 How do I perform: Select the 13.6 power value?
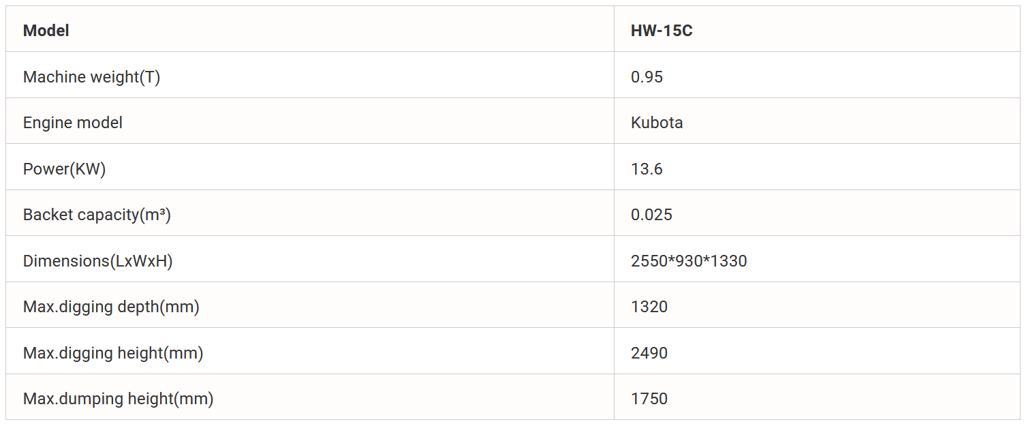tap(647, 169)
